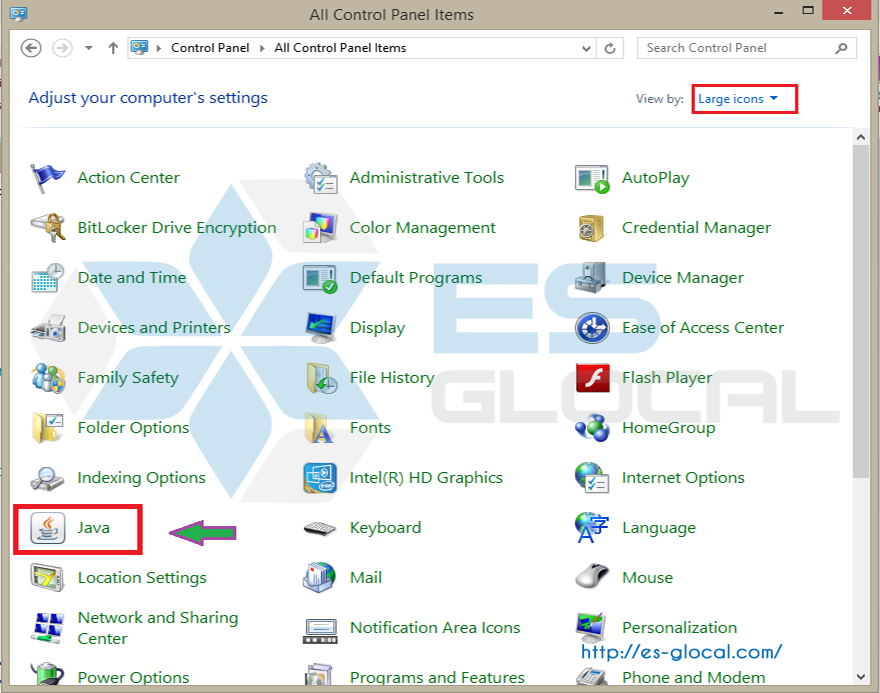
Task: Open Action Center link text
Action: tap(129, 178)
